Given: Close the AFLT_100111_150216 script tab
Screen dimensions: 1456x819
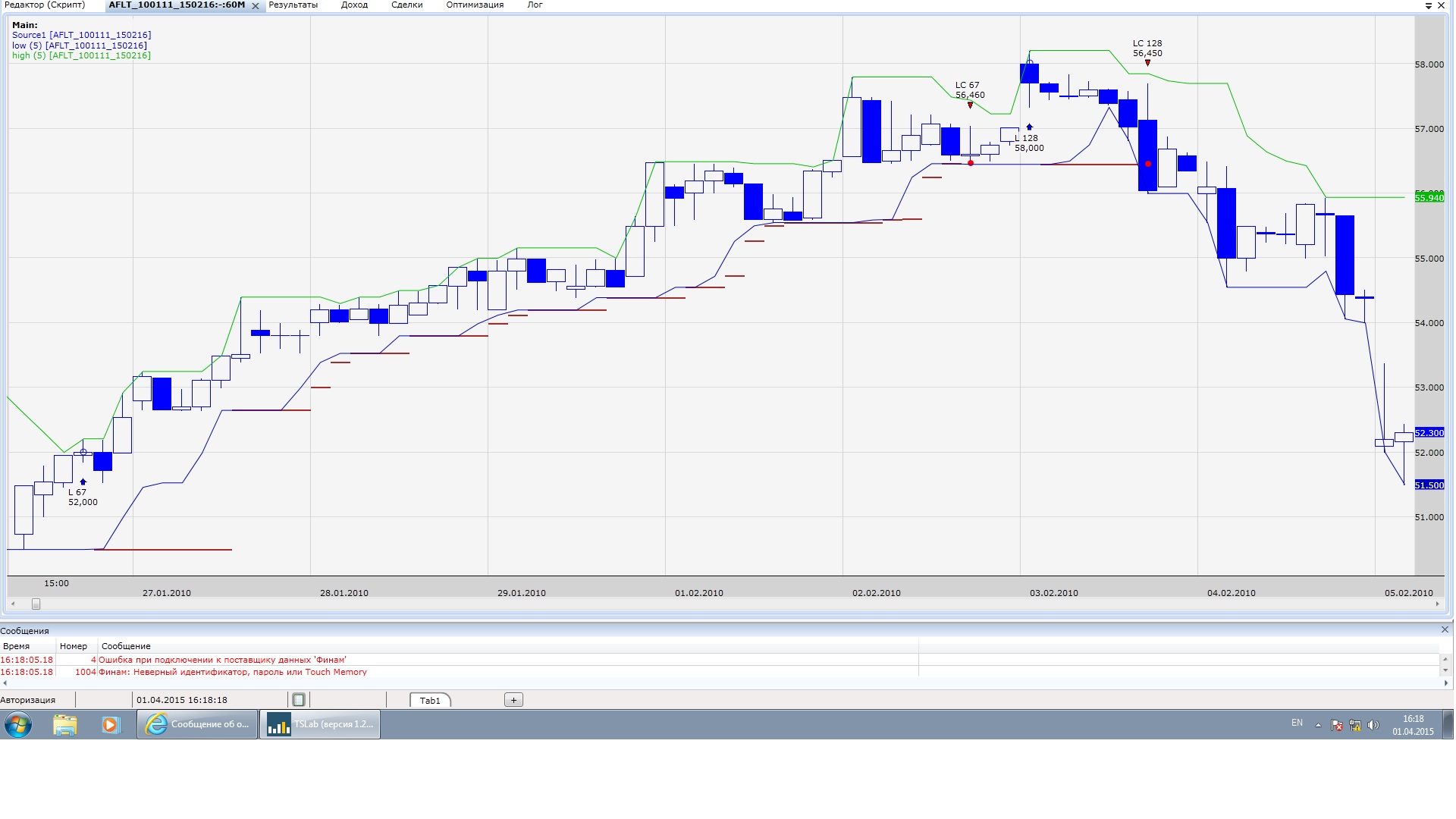Looking at the screenshot, I should click(x=256, y=6).
